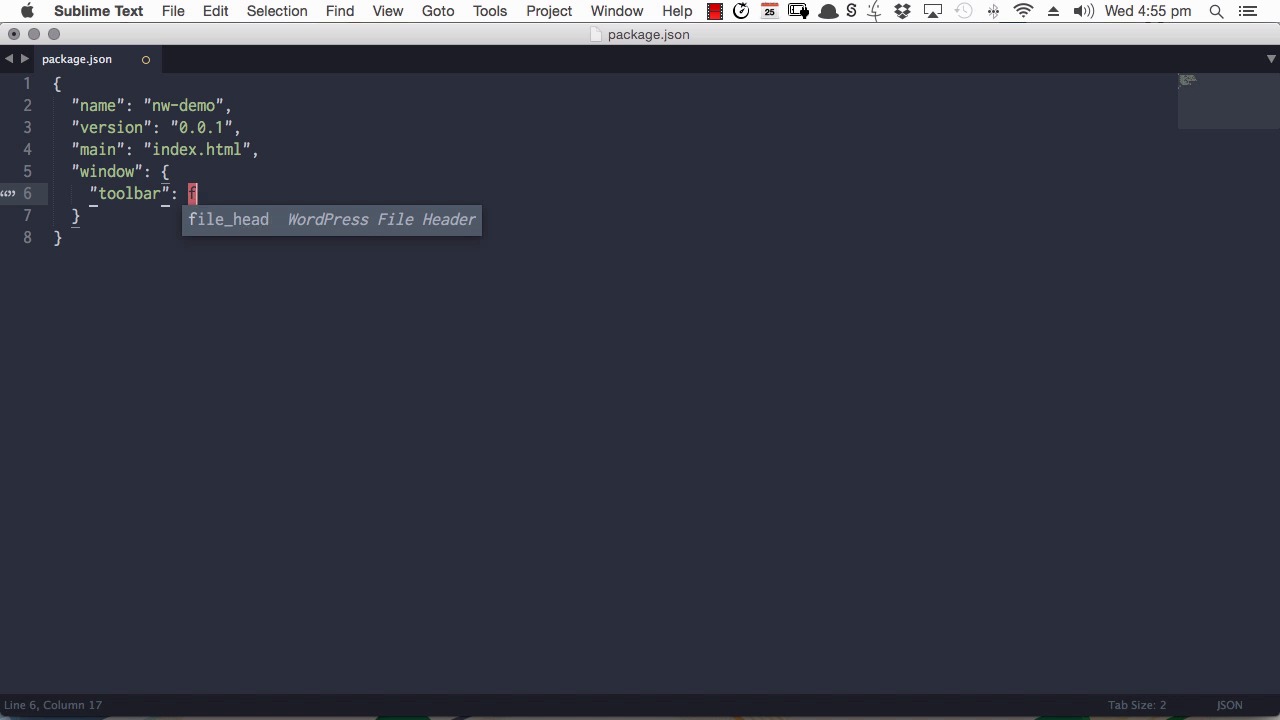Click gutter line number 8
This screenshot has height=720, width=1280.
(x=27, y=237)
